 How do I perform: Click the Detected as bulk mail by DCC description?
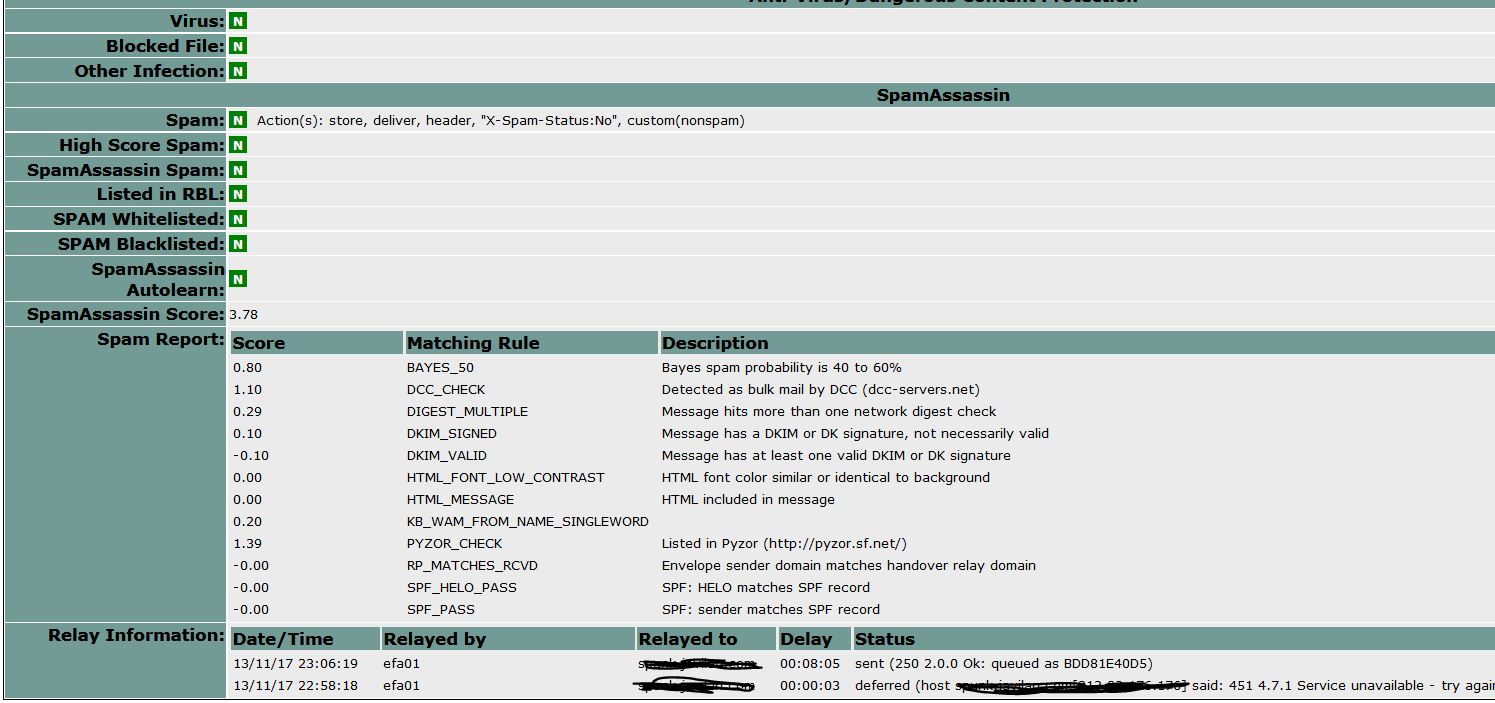click(x=821, y=390)
